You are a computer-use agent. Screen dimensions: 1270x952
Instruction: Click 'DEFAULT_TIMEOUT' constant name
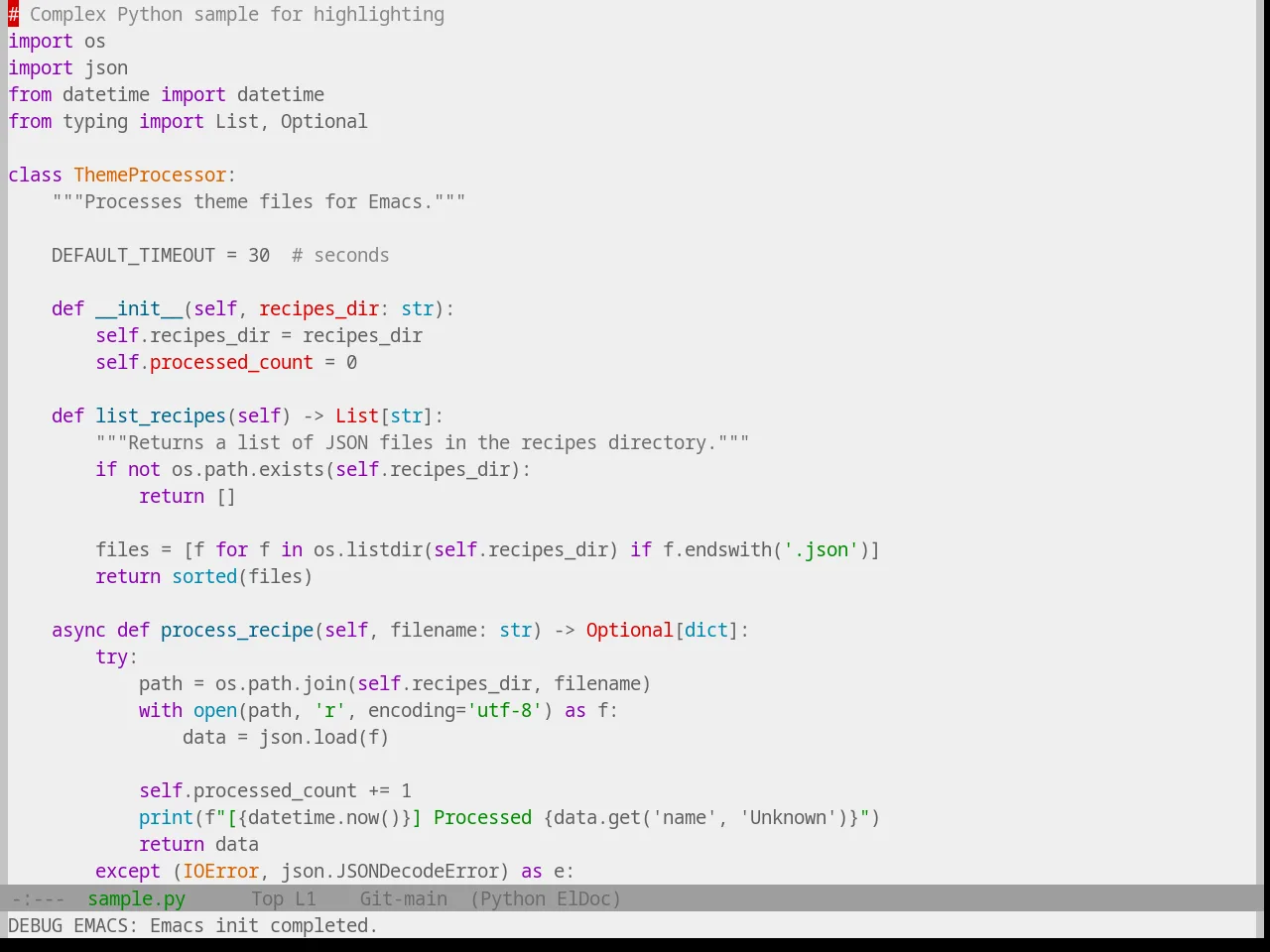pos(133,255)
